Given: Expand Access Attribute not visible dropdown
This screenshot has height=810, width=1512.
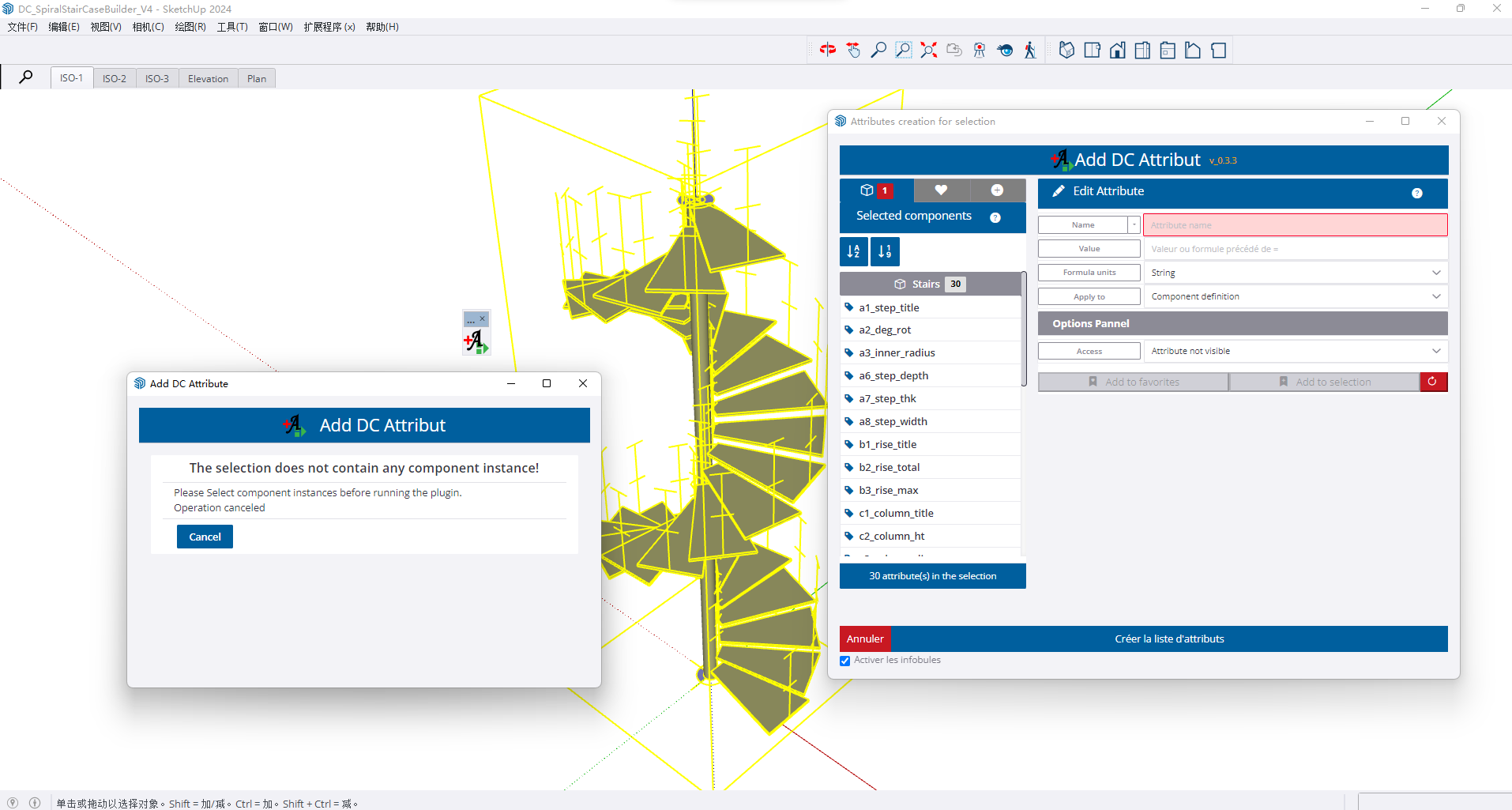Looking at the screenshot, I should coord(1295,351).
